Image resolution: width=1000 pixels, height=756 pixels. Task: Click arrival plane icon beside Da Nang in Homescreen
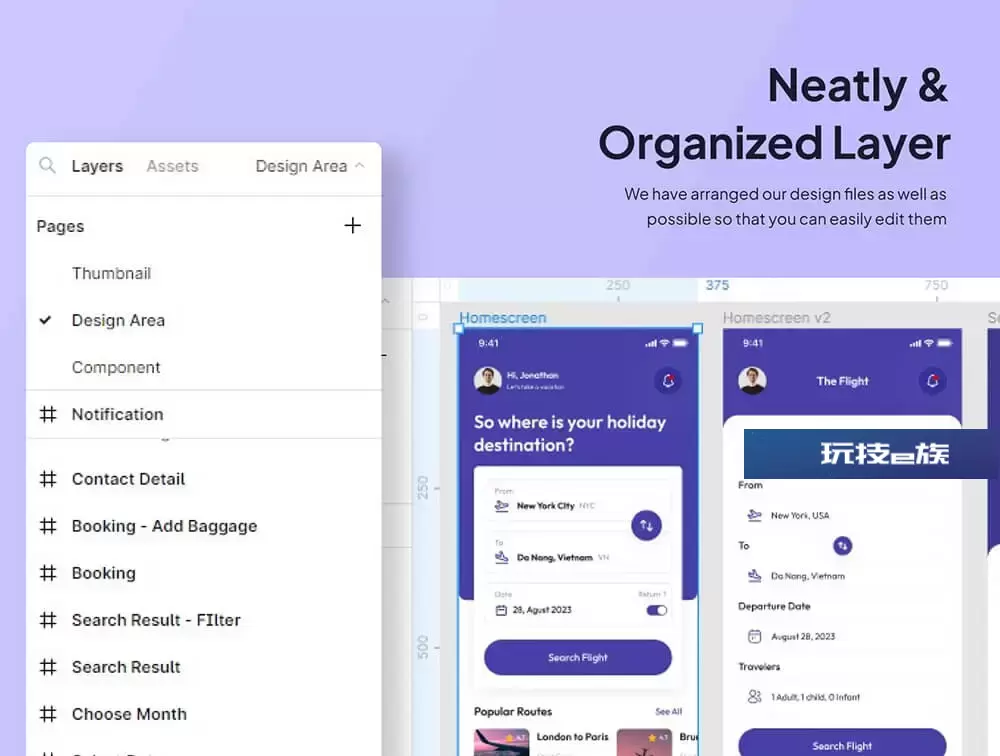tap(501, 557)
